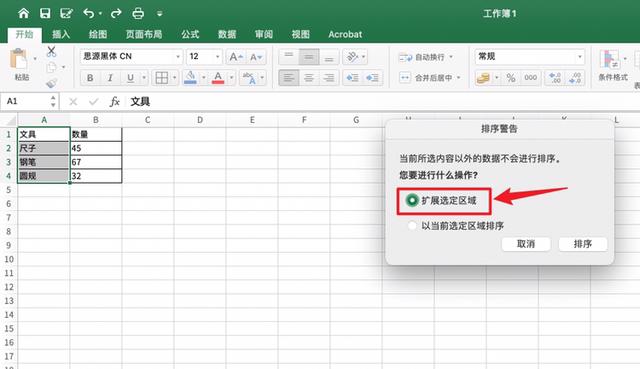The image size is (640, 369).
Task: Select the Format Painter brush
Action: click(51, 83)
